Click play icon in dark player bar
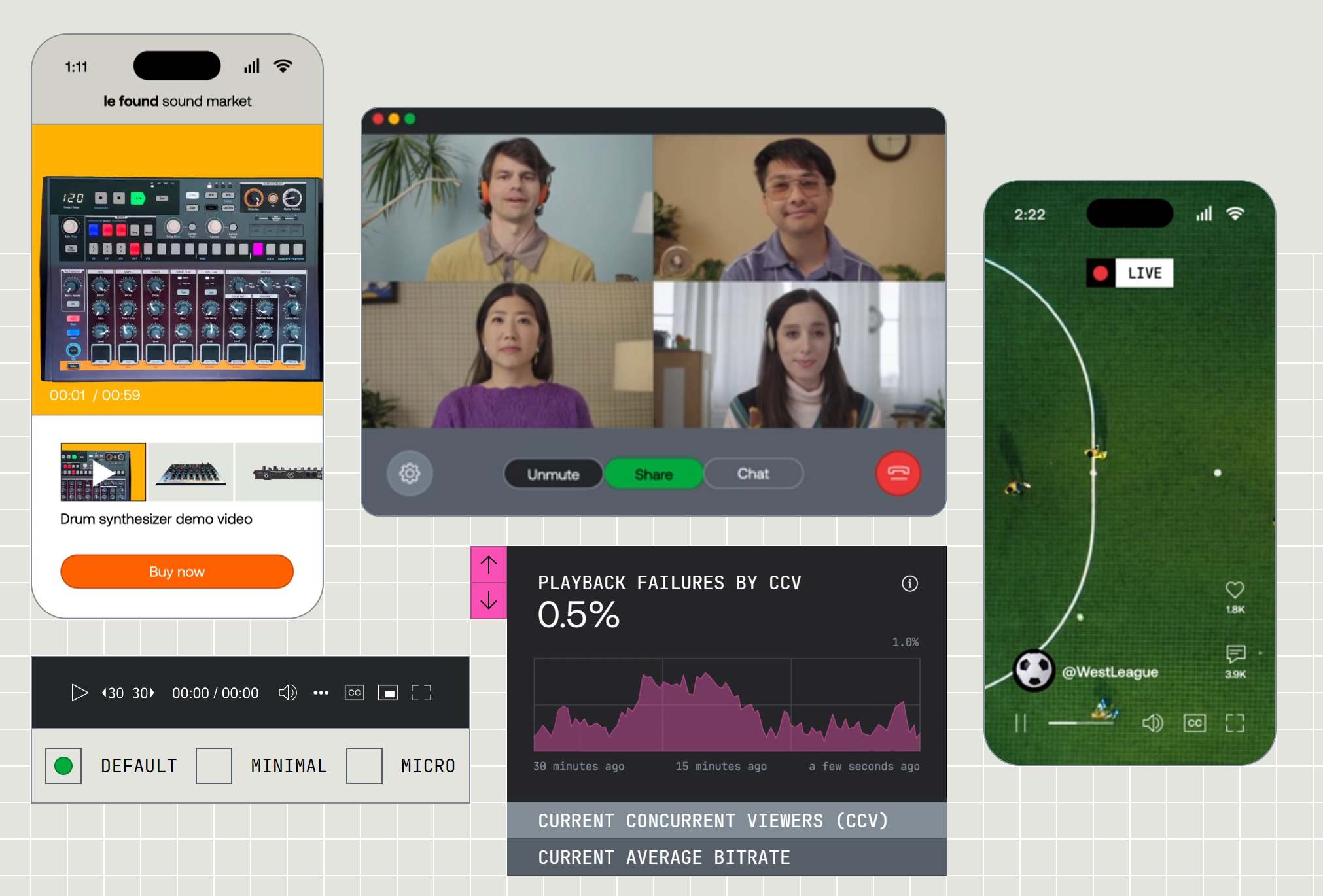 point(79,693)
